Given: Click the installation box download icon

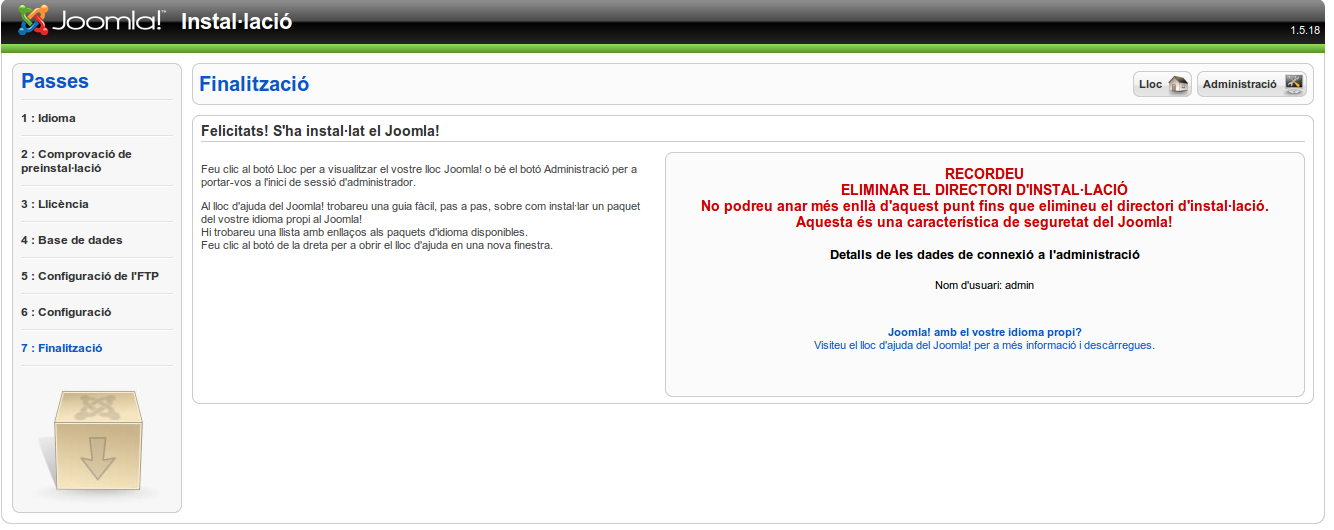Looking at the screenshot, I should point(97,444).
